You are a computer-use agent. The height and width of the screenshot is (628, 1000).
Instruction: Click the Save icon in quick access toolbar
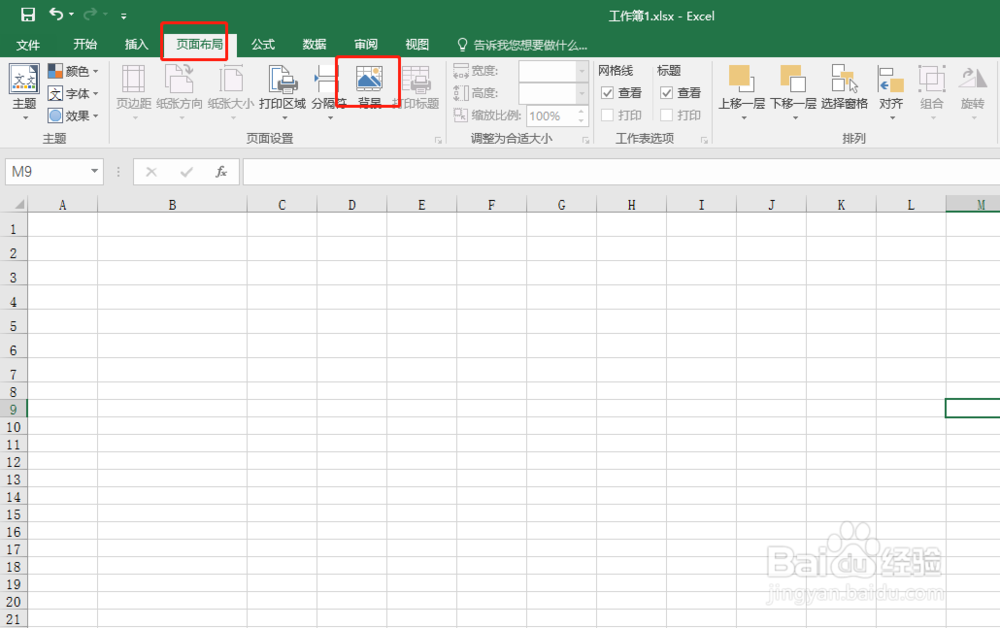point(28,15)
